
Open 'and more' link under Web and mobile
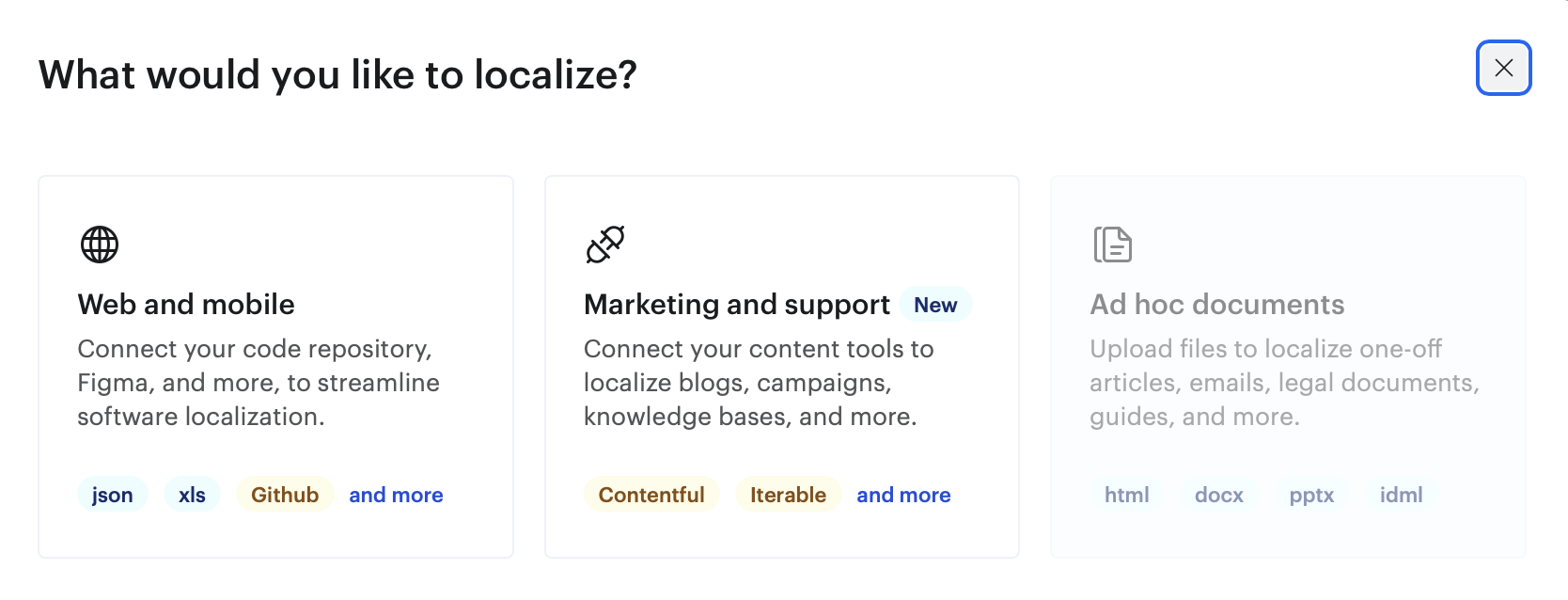(x=396, y=495)
